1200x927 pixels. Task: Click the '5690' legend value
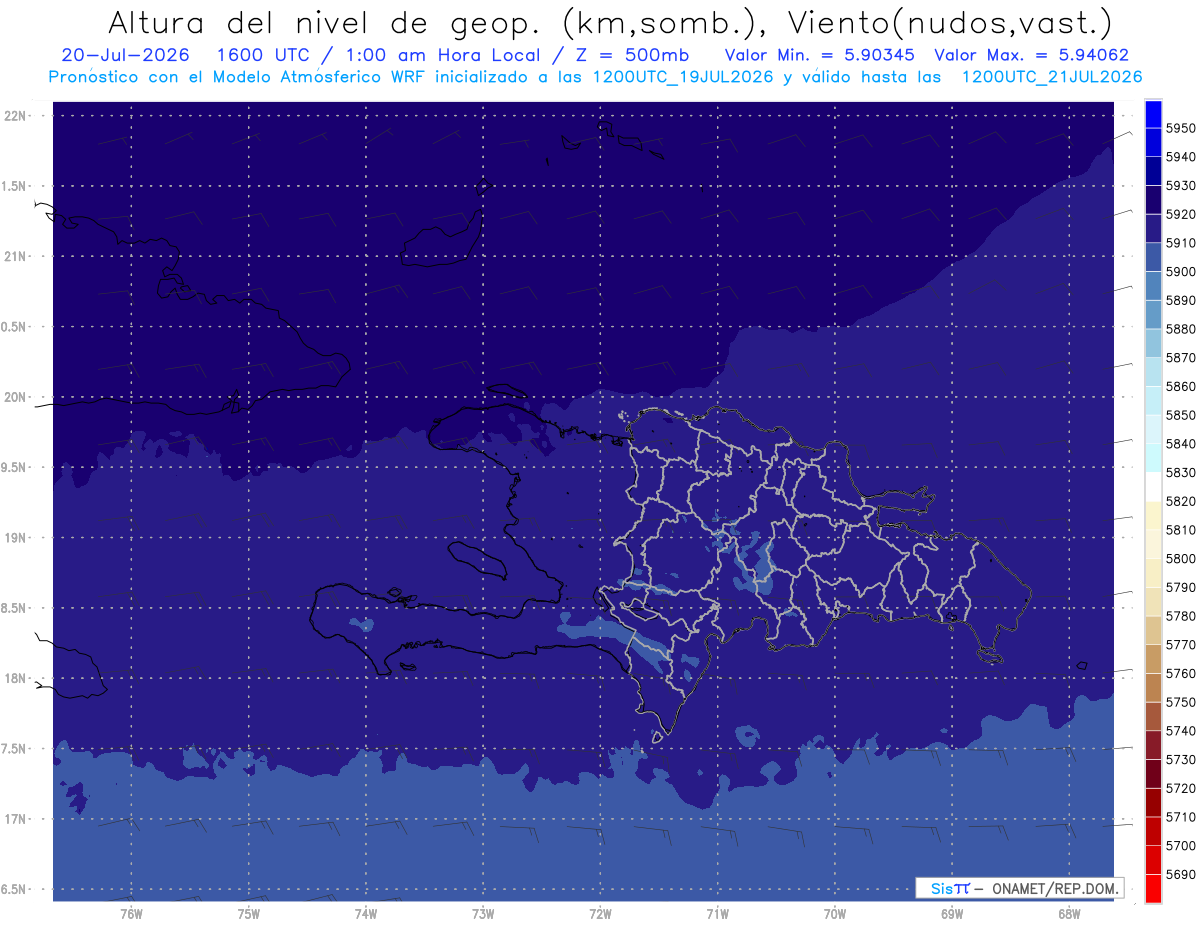[1180, 874]
